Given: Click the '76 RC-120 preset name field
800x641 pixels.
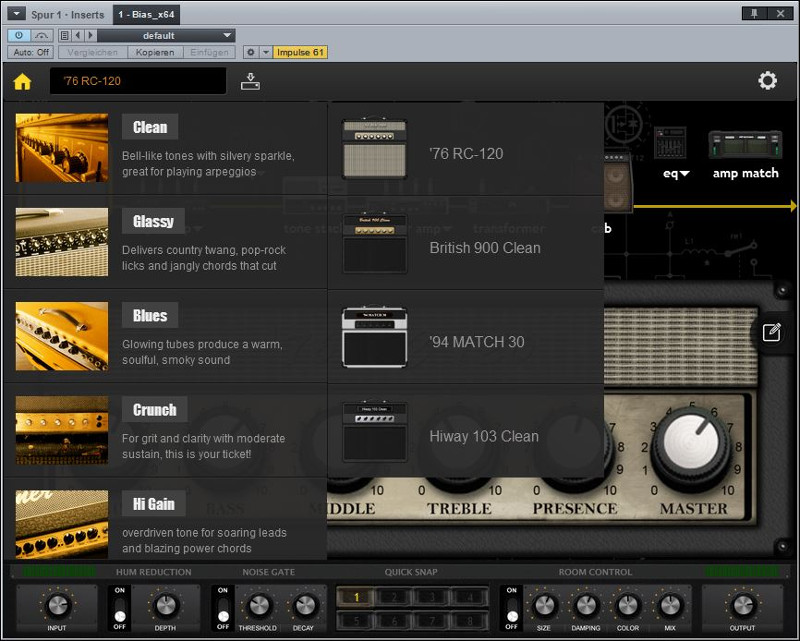Looking at the screenshot, I should (138, 81).
